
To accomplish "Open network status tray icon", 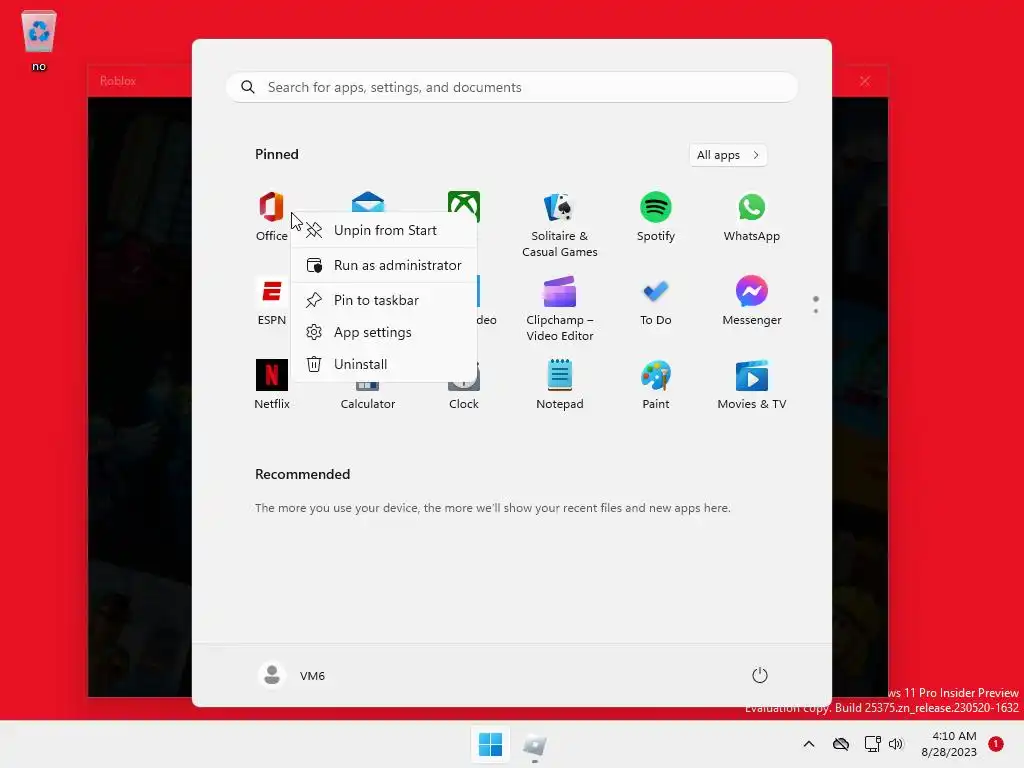I will pos(872,744).
